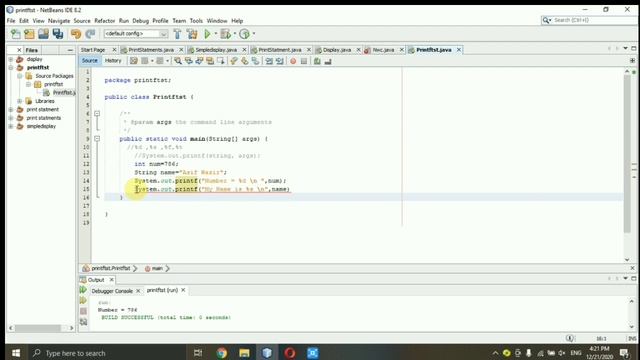The width and height of the screenshot is (640, 360).
Task: Switch to the Simpledisplay.java tab
Action: pyautogui.click(x=216, y=50)
